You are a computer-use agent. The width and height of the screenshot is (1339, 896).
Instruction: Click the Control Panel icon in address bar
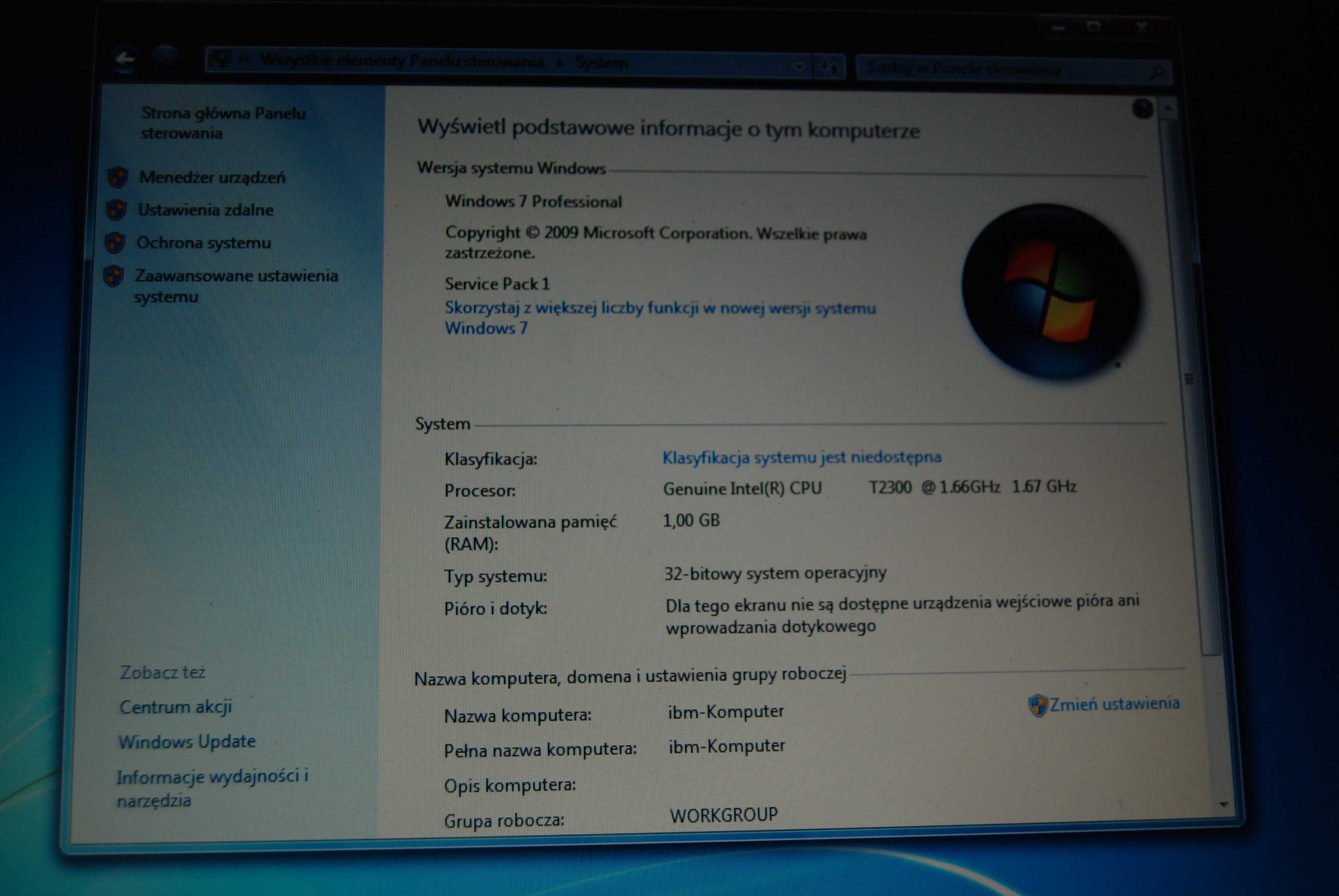(221, 59)
